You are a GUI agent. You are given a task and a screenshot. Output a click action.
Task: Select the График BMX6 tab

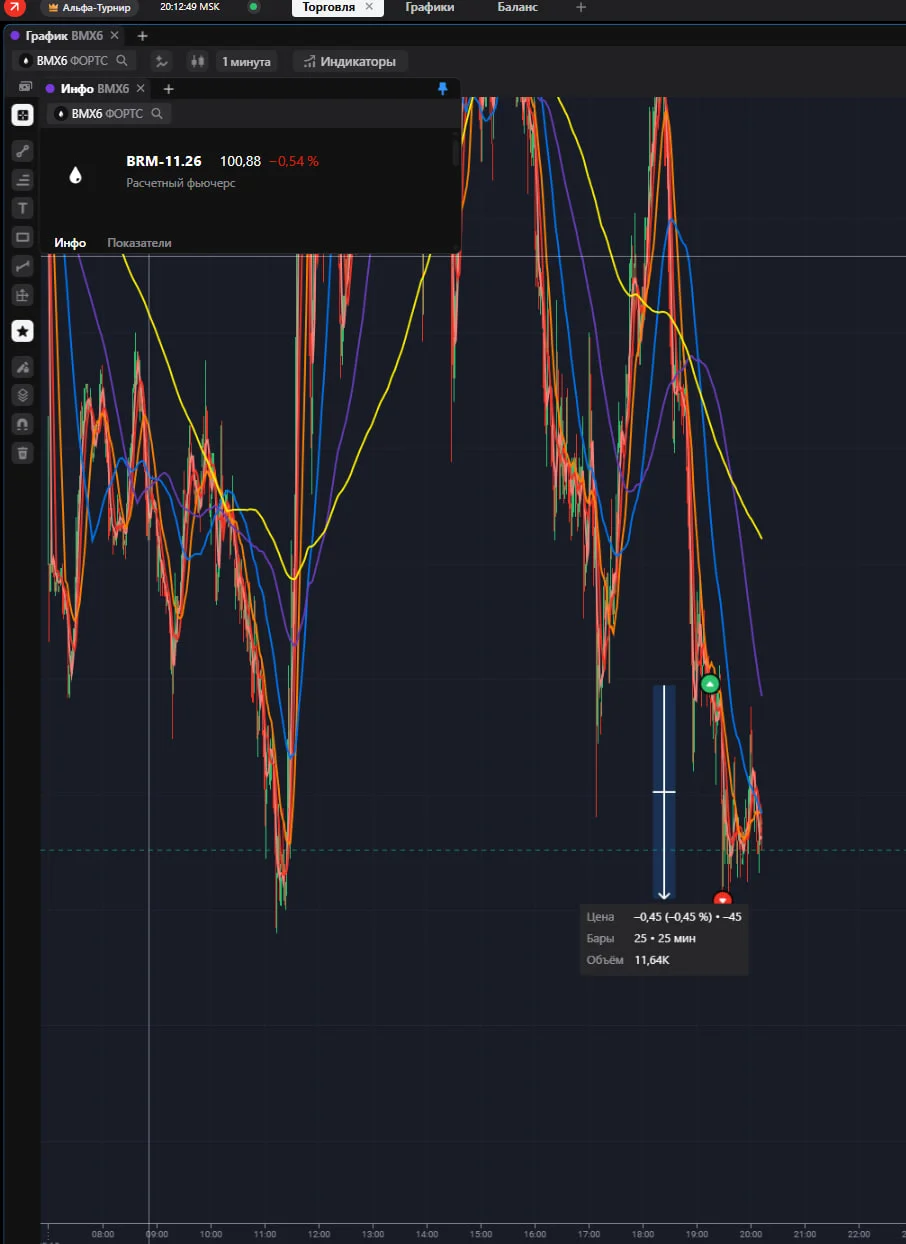click(64, 36)
